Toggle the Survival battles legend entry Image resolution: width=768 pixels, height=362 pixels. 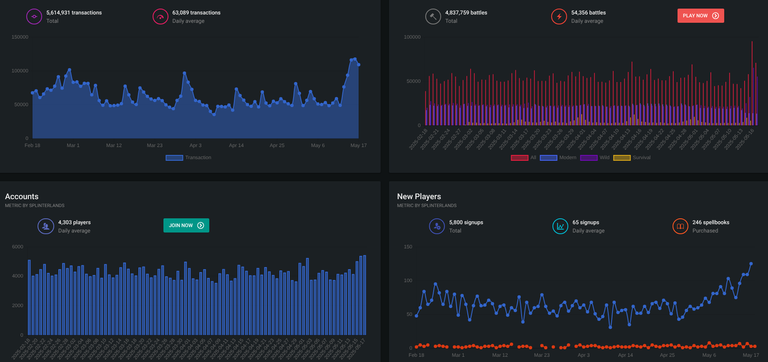tap(632, 158)
